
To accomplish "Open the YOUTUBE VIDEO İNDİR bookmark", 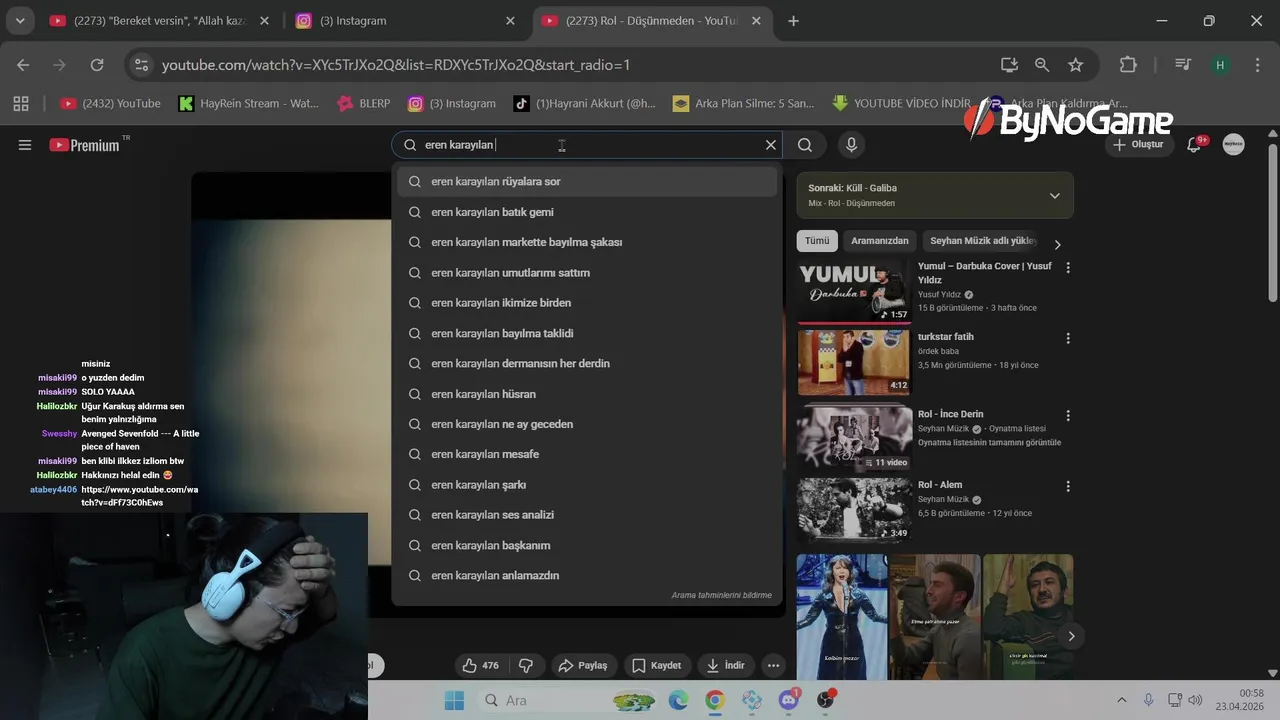I will pyautogui.click(x=901, y=103).
